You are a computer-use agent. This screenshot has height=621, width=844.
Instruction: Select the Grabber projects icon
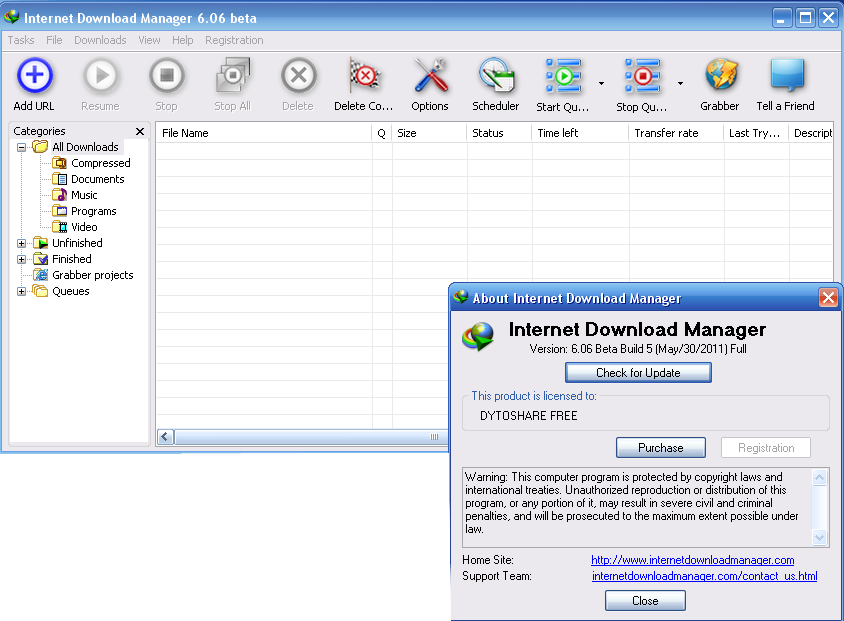click(40, 275)
